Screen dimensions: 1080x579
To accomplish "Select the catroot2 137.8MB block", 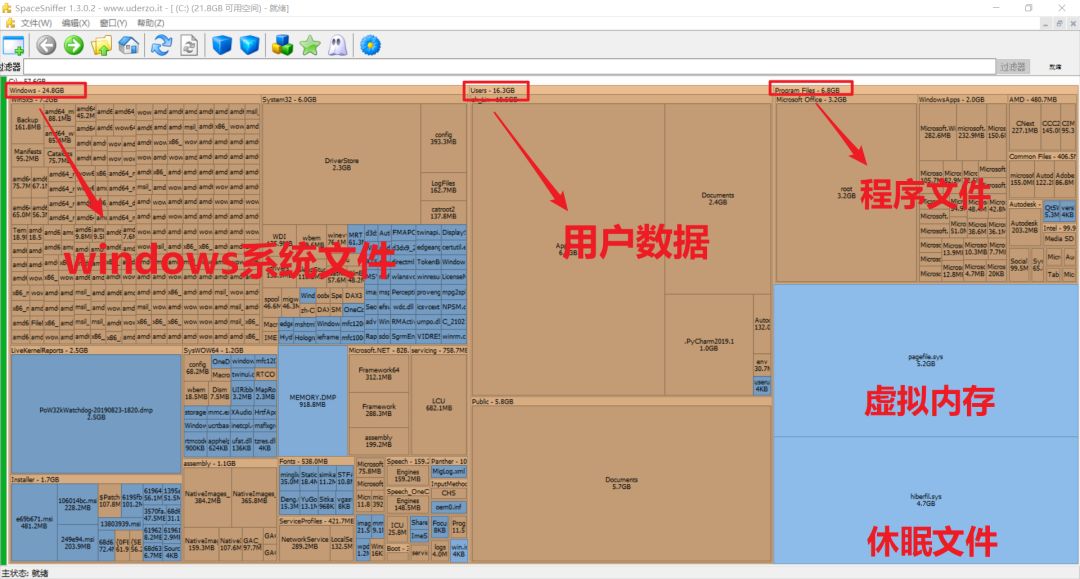I will [443, 212].
